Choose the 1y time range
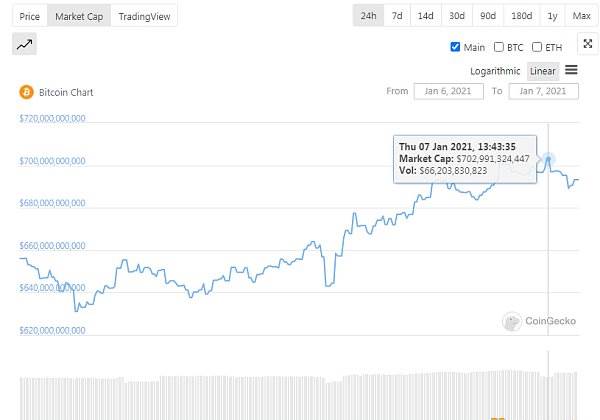The width and height of the screenshot is (600, 420). click(x=552, y=16)
